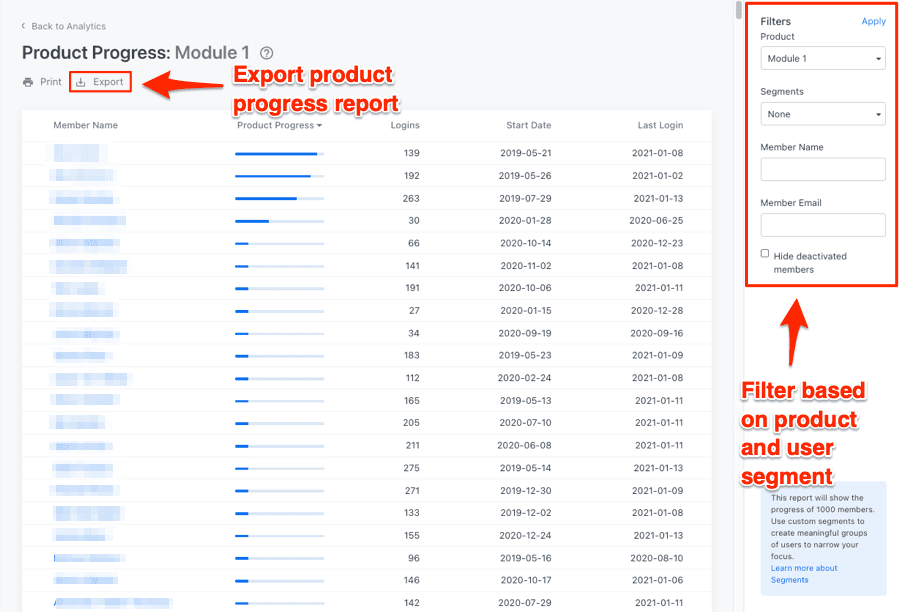The width and height of the screenshot is (900, 612).
Task: Click the Print button text
Action: tap(51, 82)
